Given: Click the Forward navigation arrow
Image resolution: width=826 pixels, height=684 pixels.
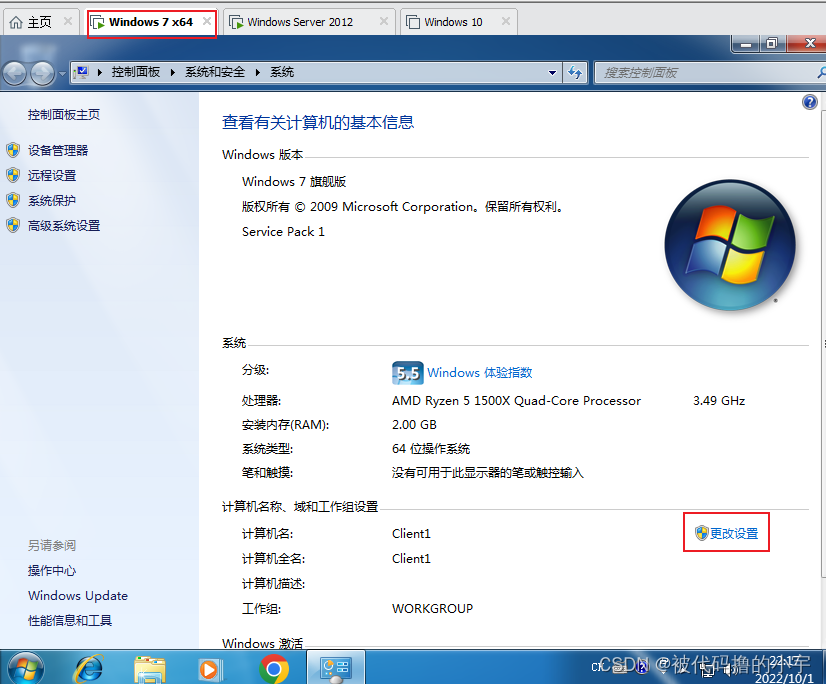Looking at the screenshot, I should 42,73.
